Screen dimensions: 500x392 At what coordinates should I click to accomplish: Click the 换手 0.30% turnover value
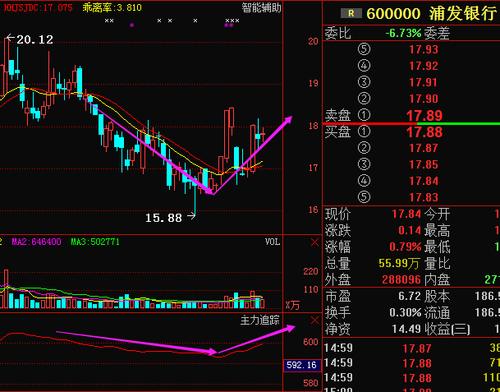(405, 313)
